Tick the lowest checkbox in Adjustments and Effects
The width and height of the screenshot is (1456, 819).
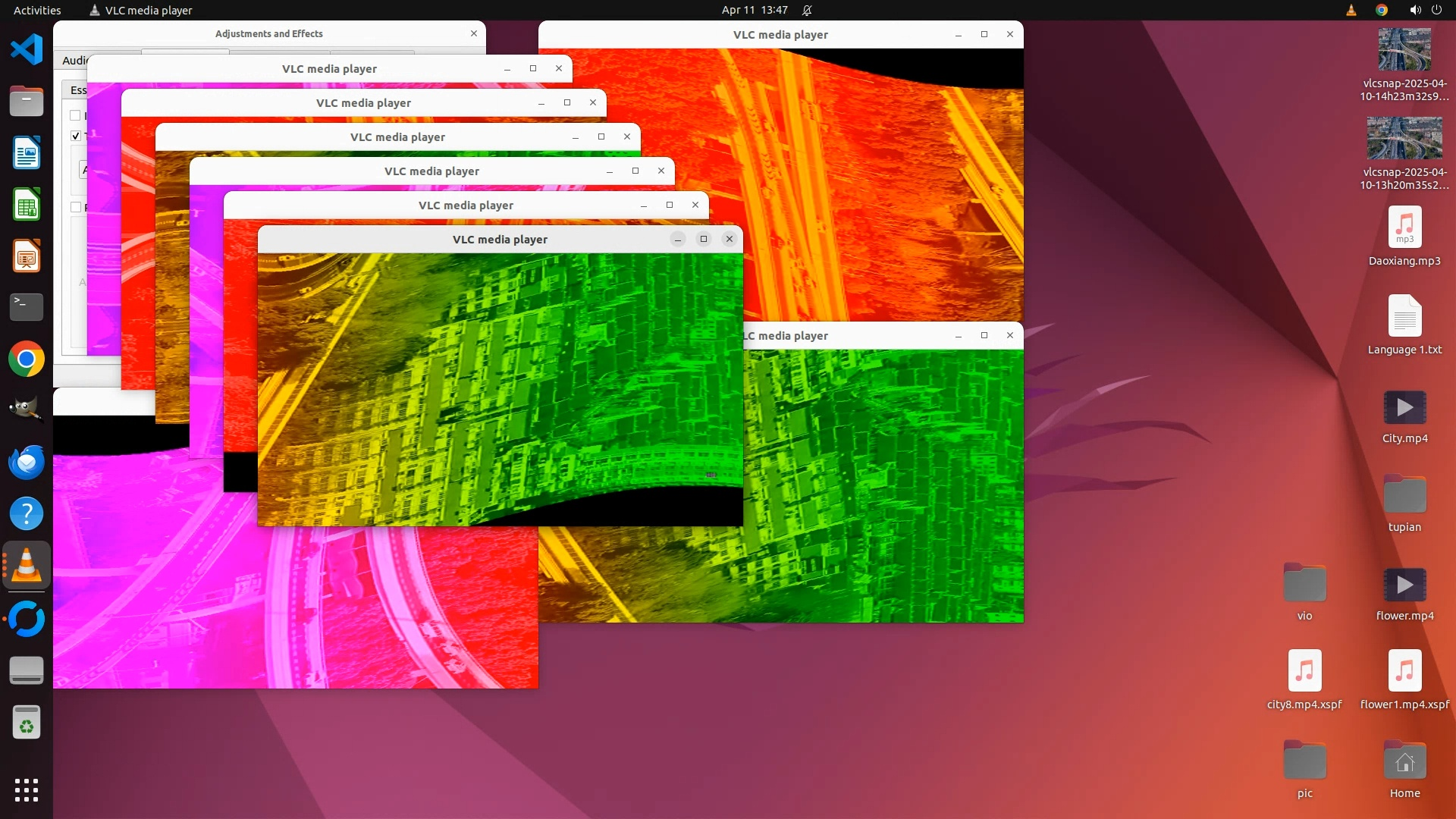pos(76,207)
